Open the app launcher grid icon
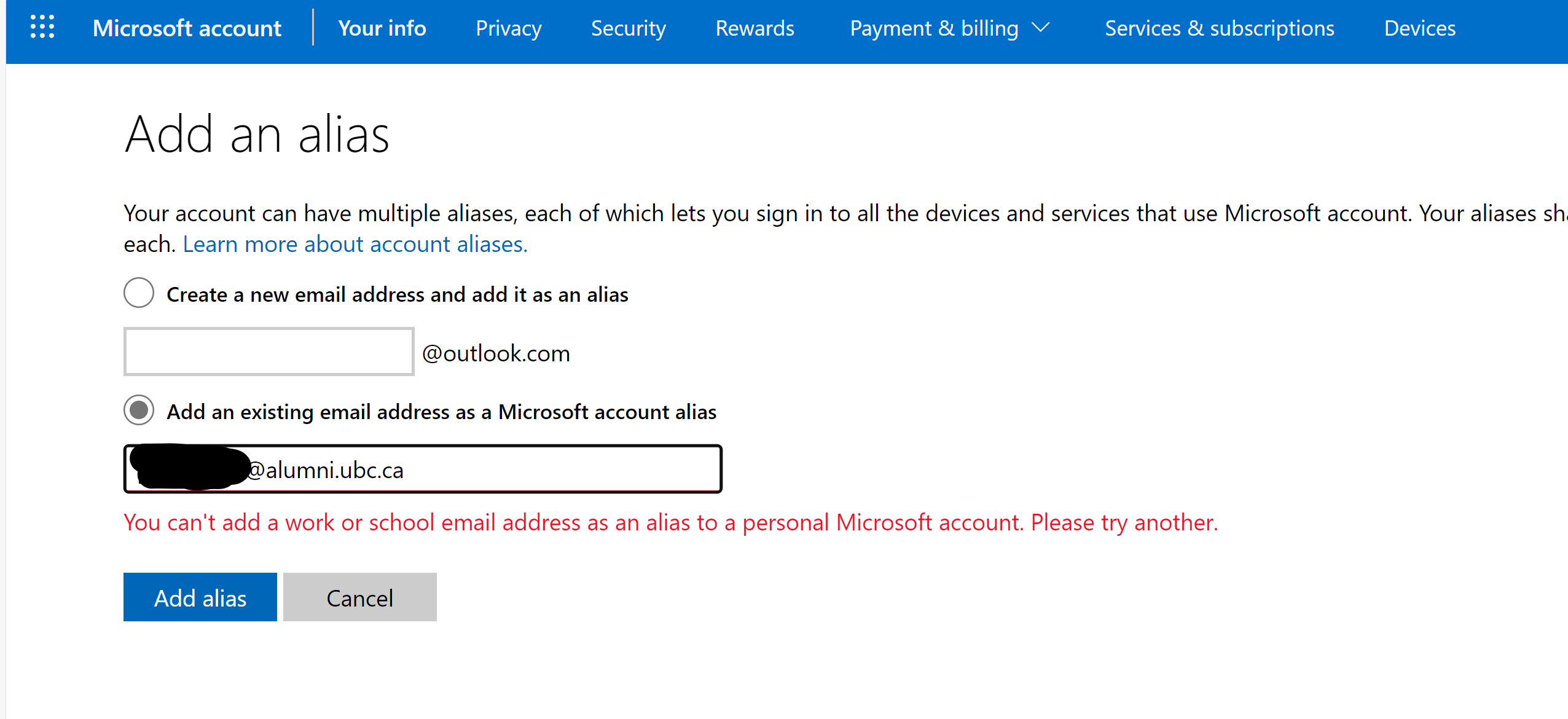Image resolution: width=1568 pixels, height=719 pixels. click(x=42, y=28)
